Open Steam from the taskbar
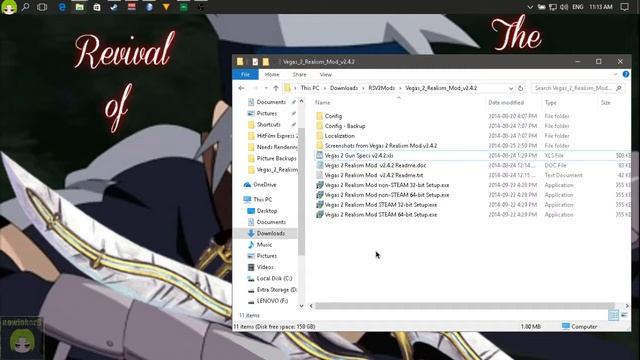This screenshot has height=360, width=640. click(114, 7)
